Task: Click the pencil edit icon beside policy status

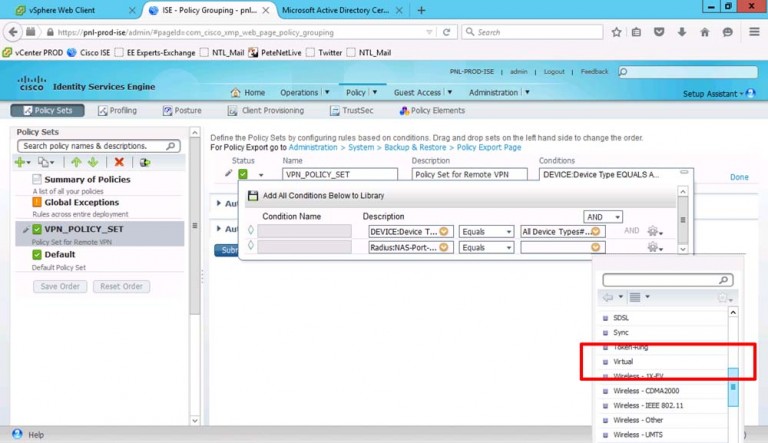Action: pos(228,173)
